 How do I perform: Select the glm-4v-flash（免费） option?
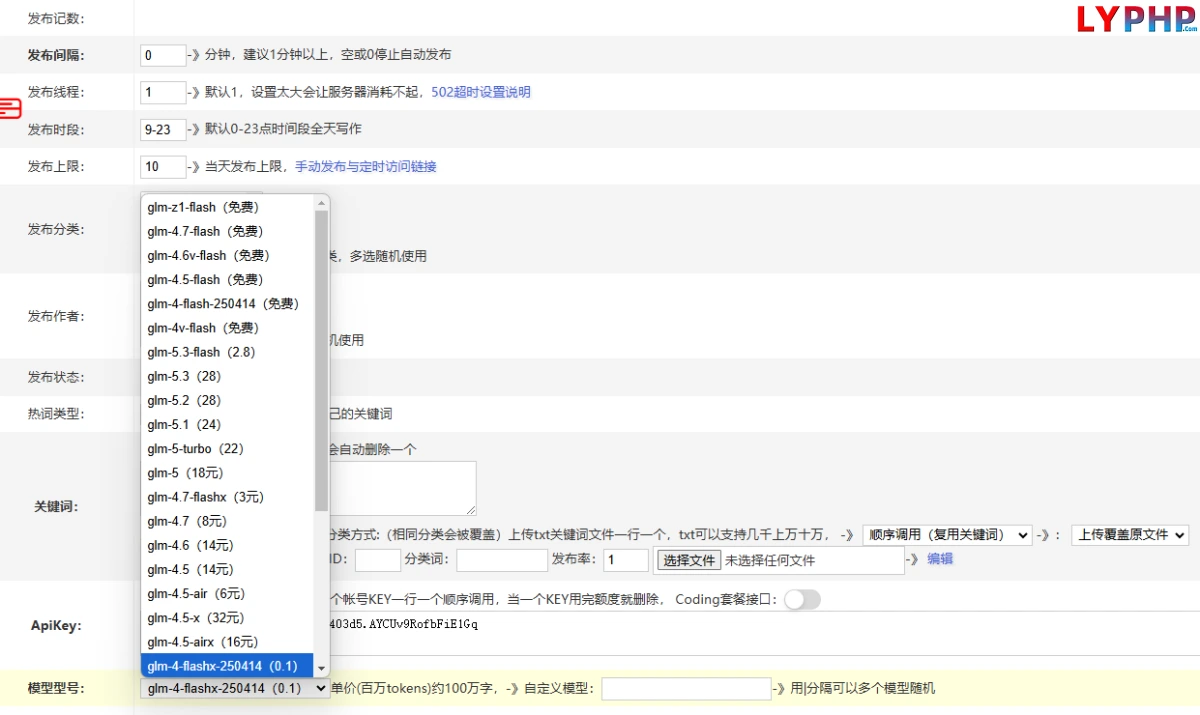(x=228, y=328)
